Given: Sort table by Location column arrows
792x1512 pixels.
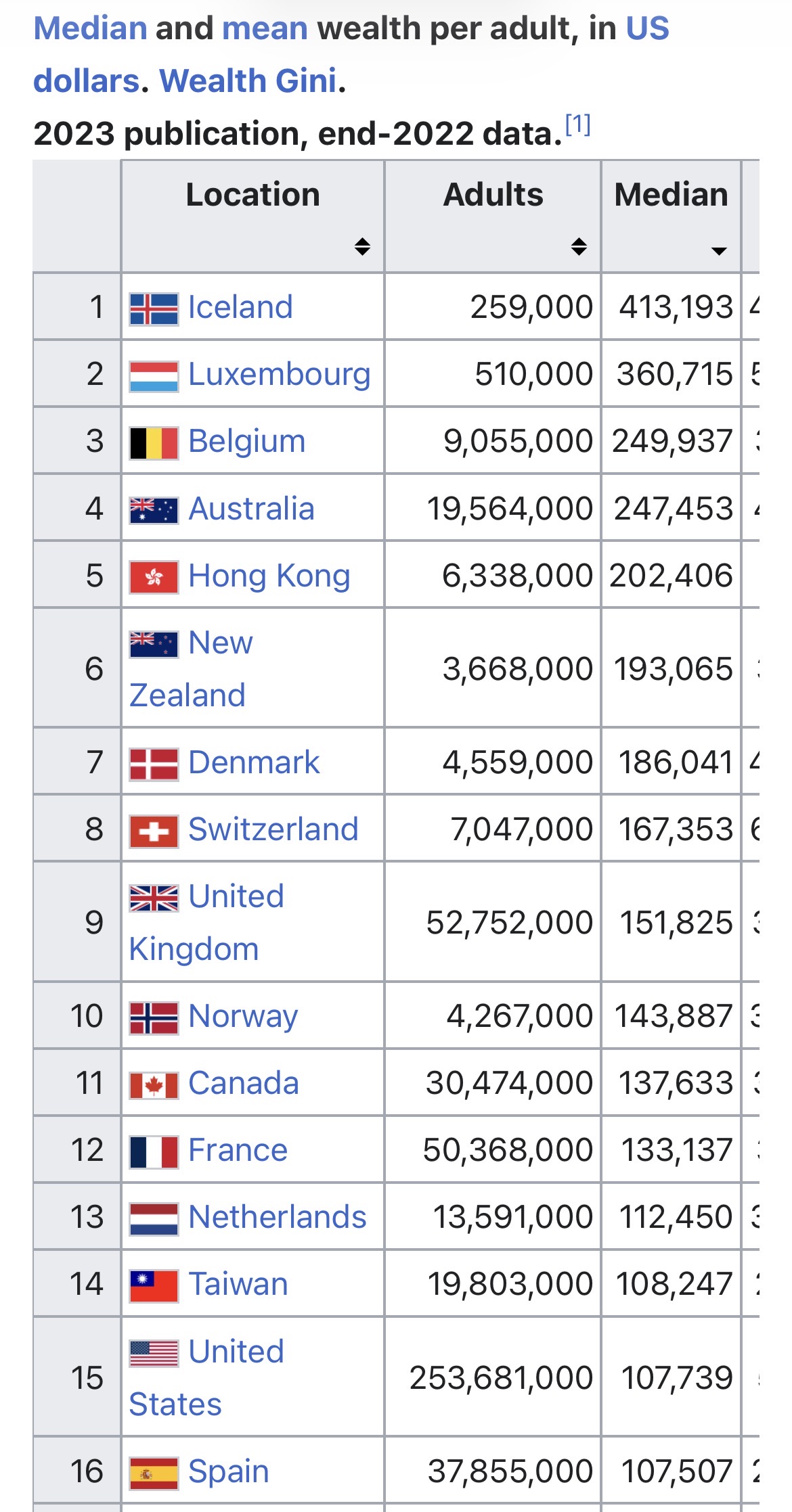Looking at the screenshot, I should (362, 246).
